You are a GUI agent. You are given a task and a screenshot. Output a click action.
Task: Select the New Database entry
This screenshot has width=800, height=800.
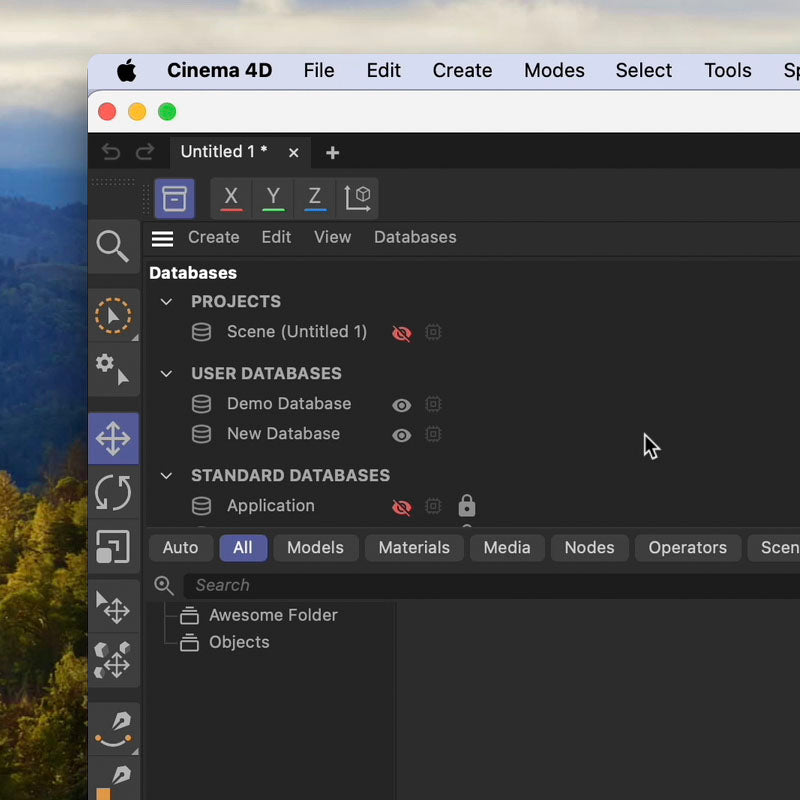pyautogui.click(x=283, y=434)
